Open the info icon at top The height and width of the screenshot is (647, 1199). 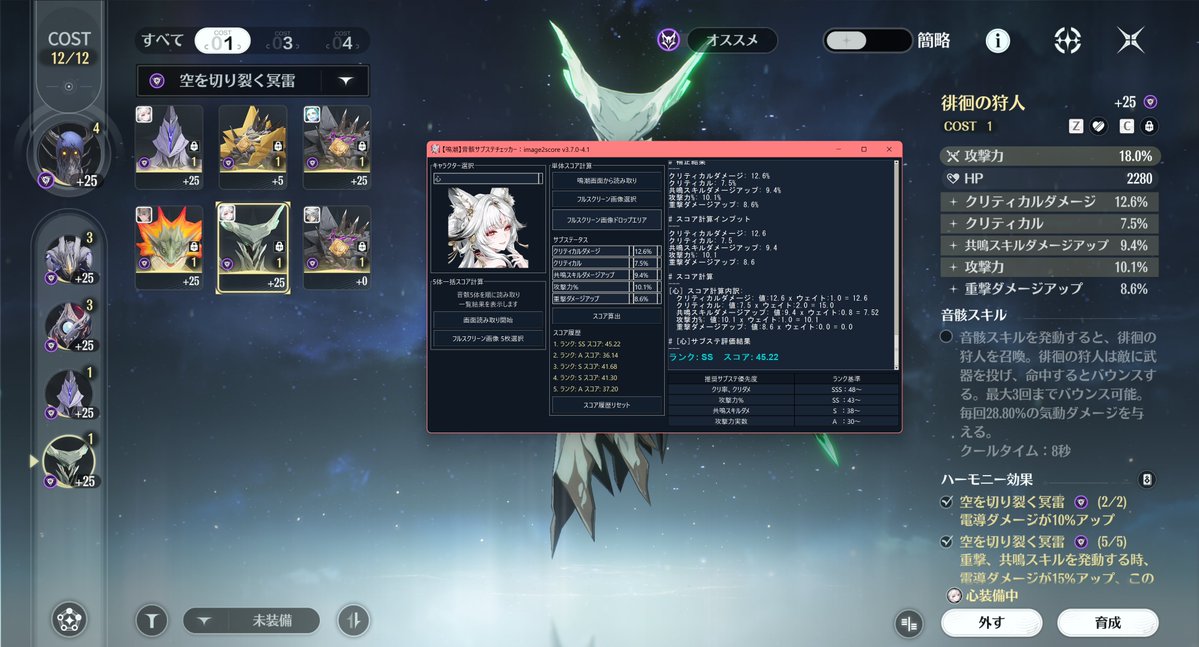click(x=997, y=41)
